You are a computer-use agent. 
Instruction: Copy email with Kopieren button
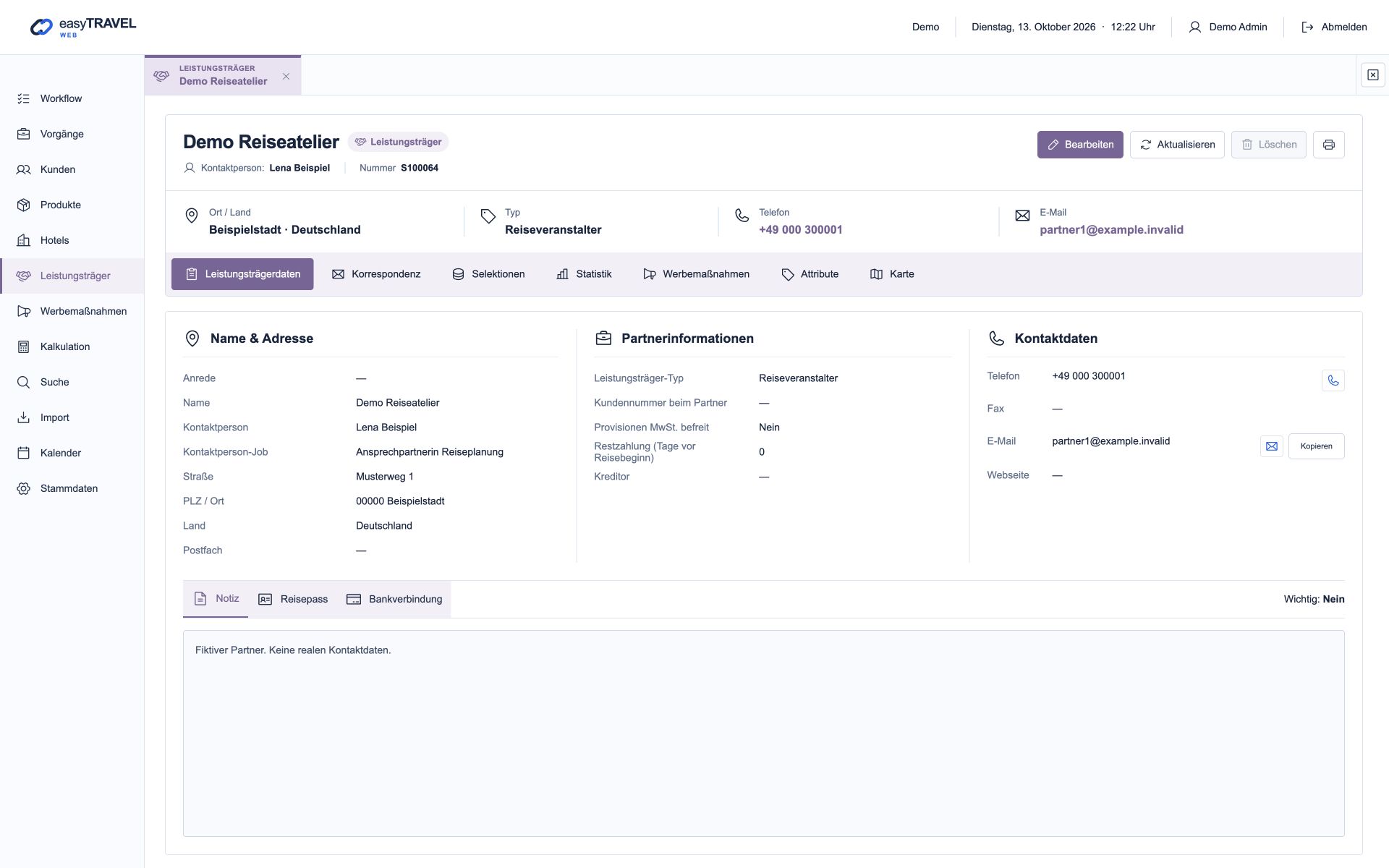tap(1316, 446)
